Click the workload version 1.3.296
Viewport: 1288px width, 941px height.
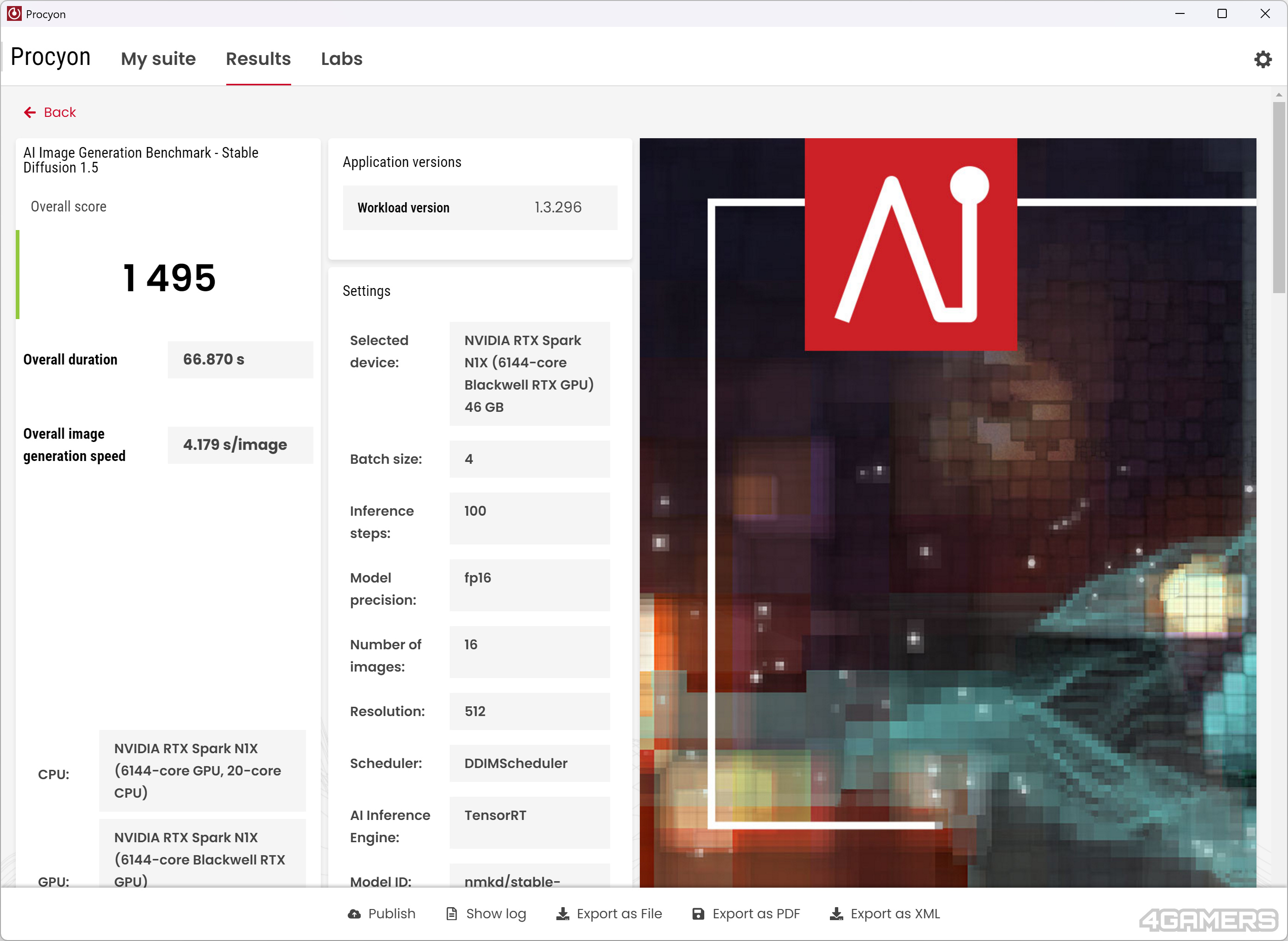tap(558, 207)
